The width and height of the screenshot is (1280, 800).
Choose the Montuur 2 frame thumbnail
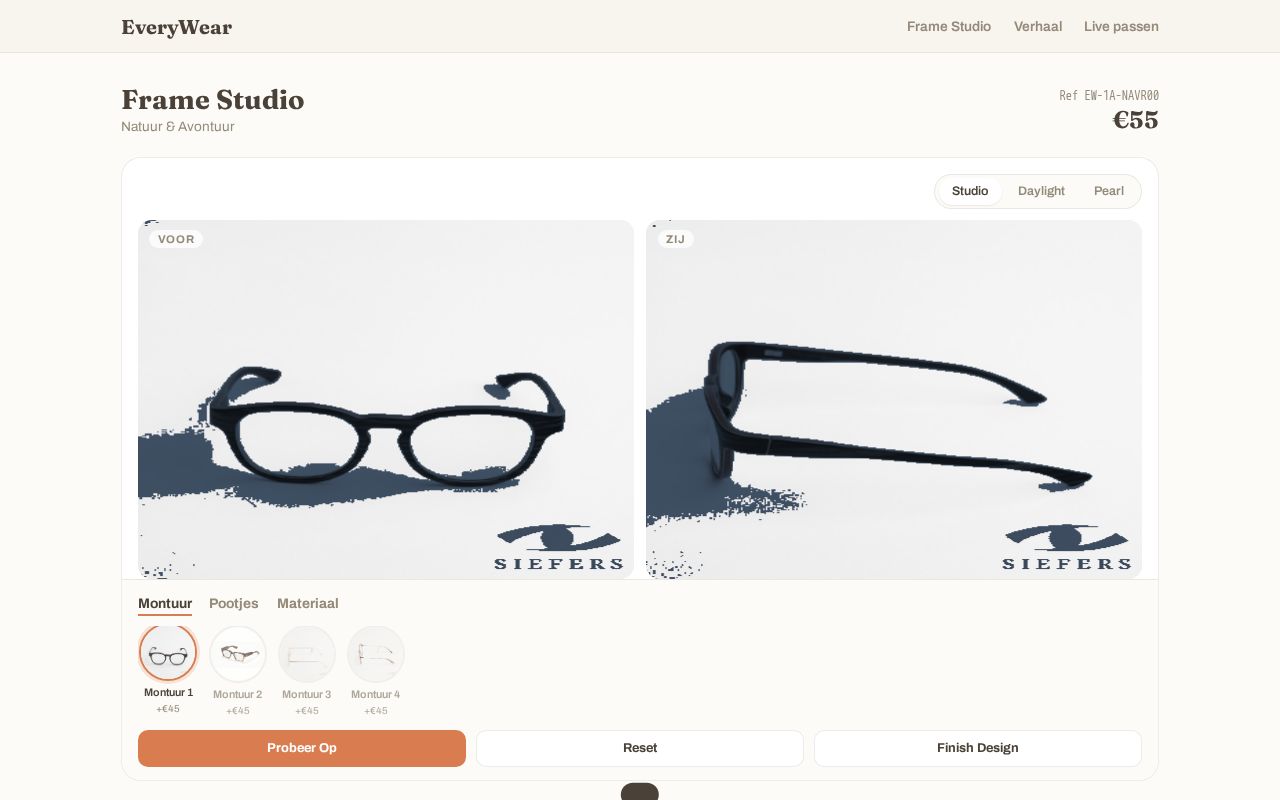coord(237,654)
